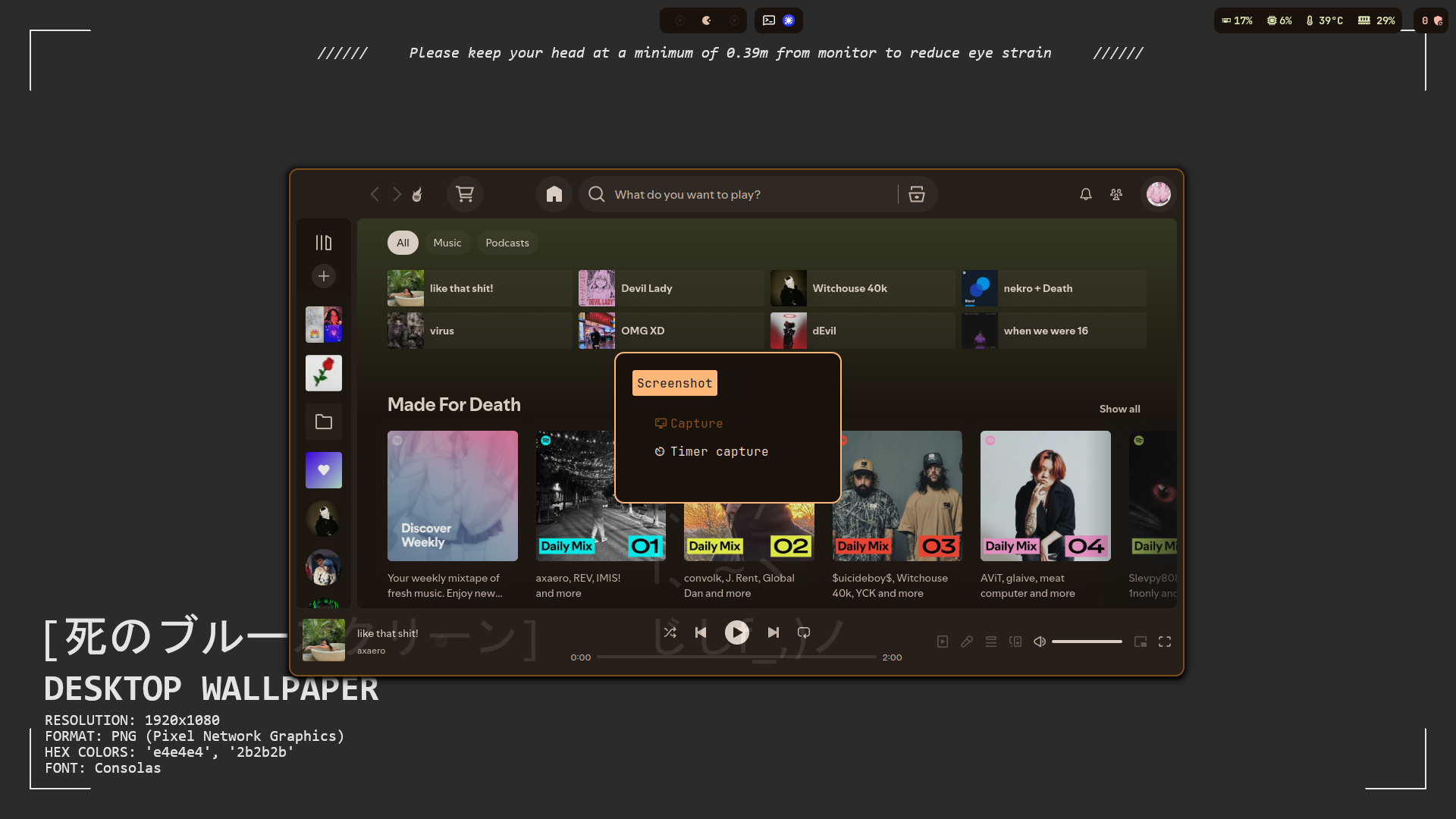
Task: Adjust the volume slider
Action: click(1087, 642)
